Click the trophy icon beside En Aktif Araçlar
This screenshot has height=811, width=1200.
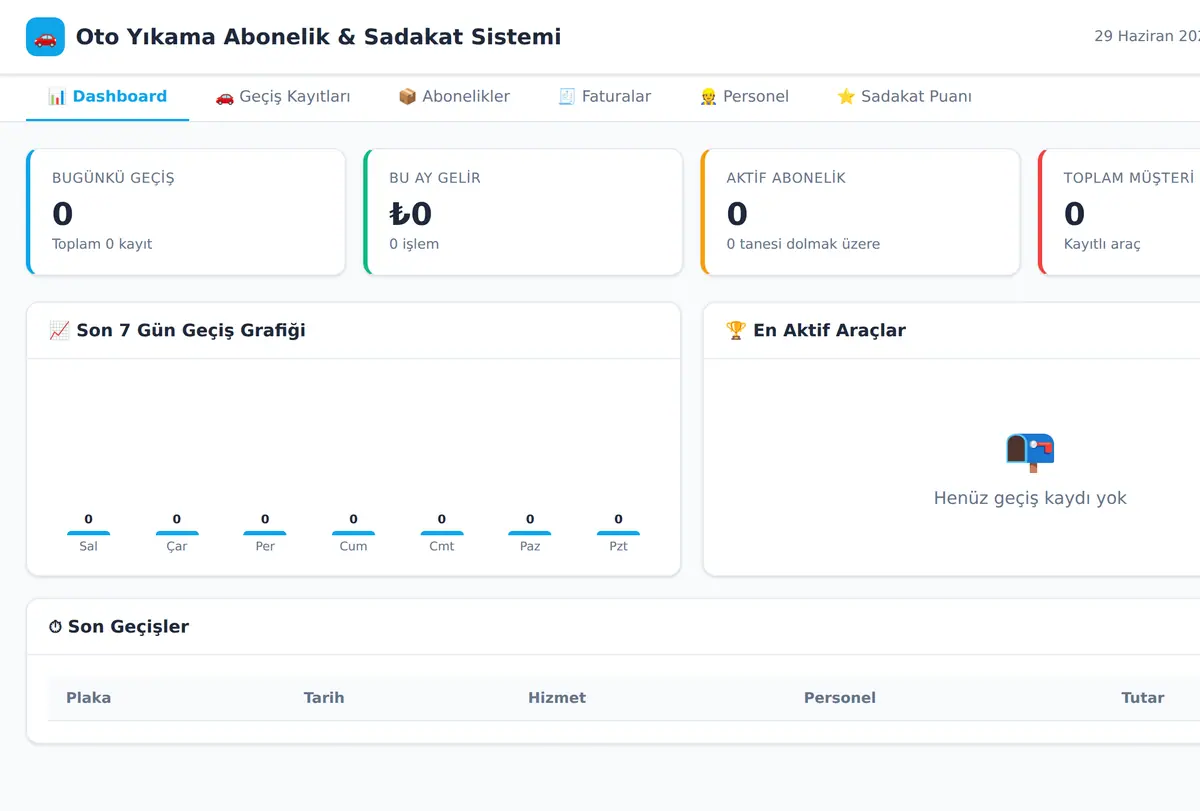click(x=736, y=330)
